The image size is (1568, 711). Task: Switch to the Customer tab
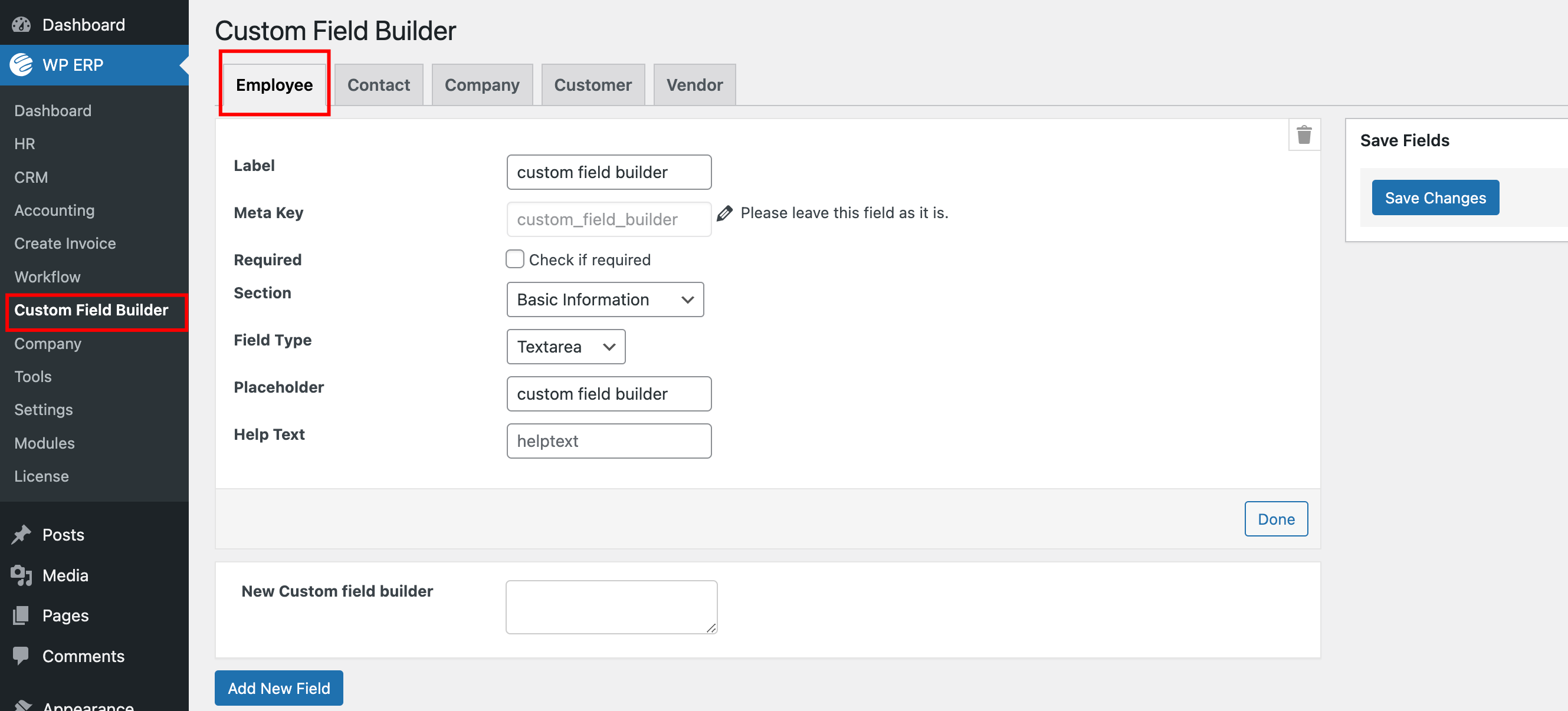click(x=593, y=84)
